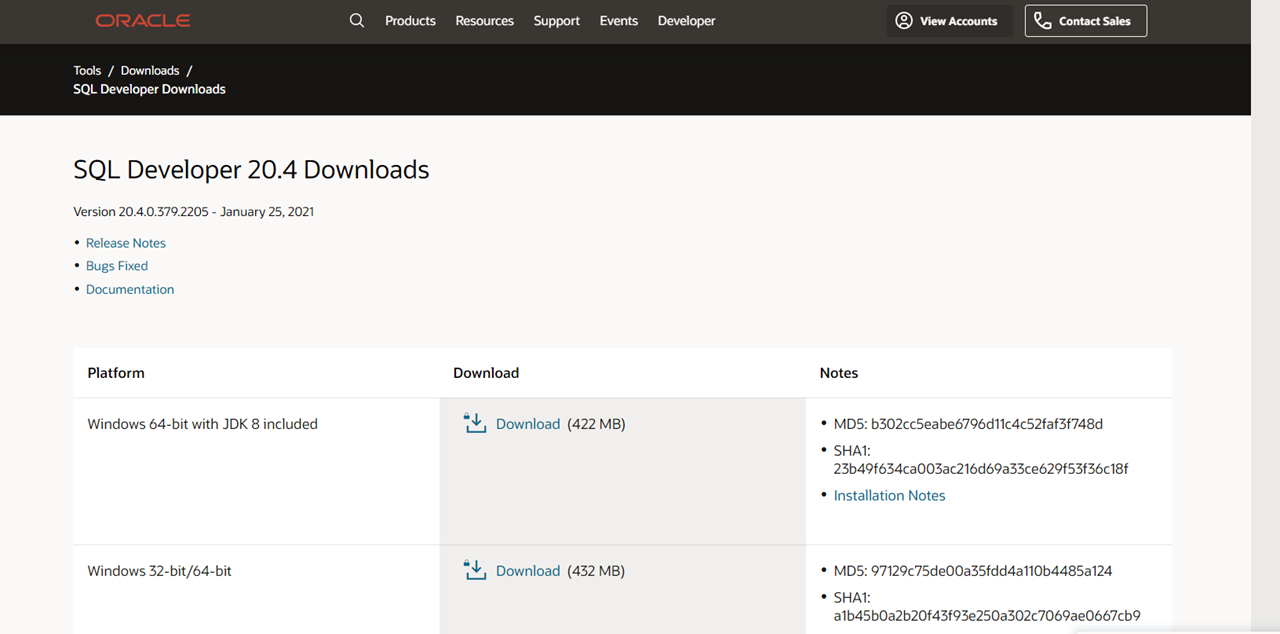Click the user account icon in View Accounts
The height and width of the screenshot is (634, 1280).
point(904,20)
